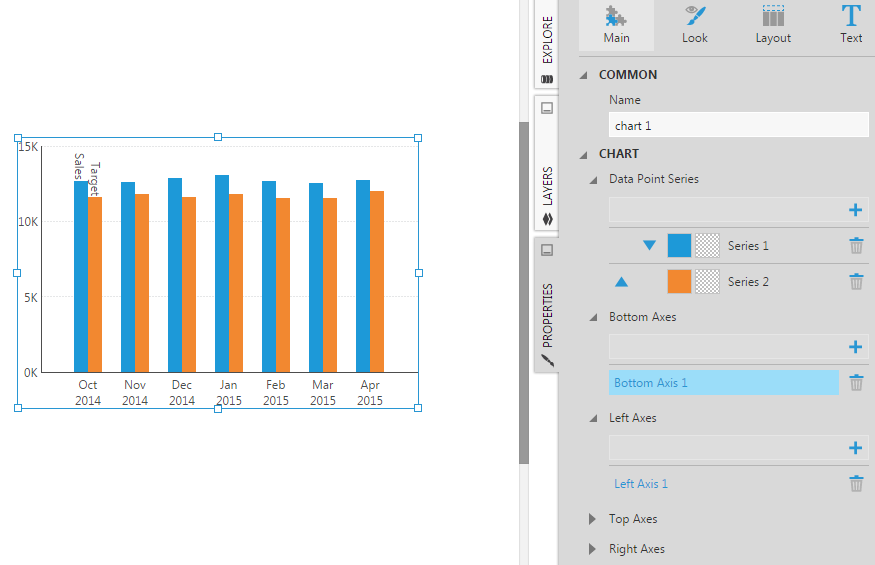Click the chart's bottom-right resize handle
This screenshot has width=875, height=565.
point(418,408)
